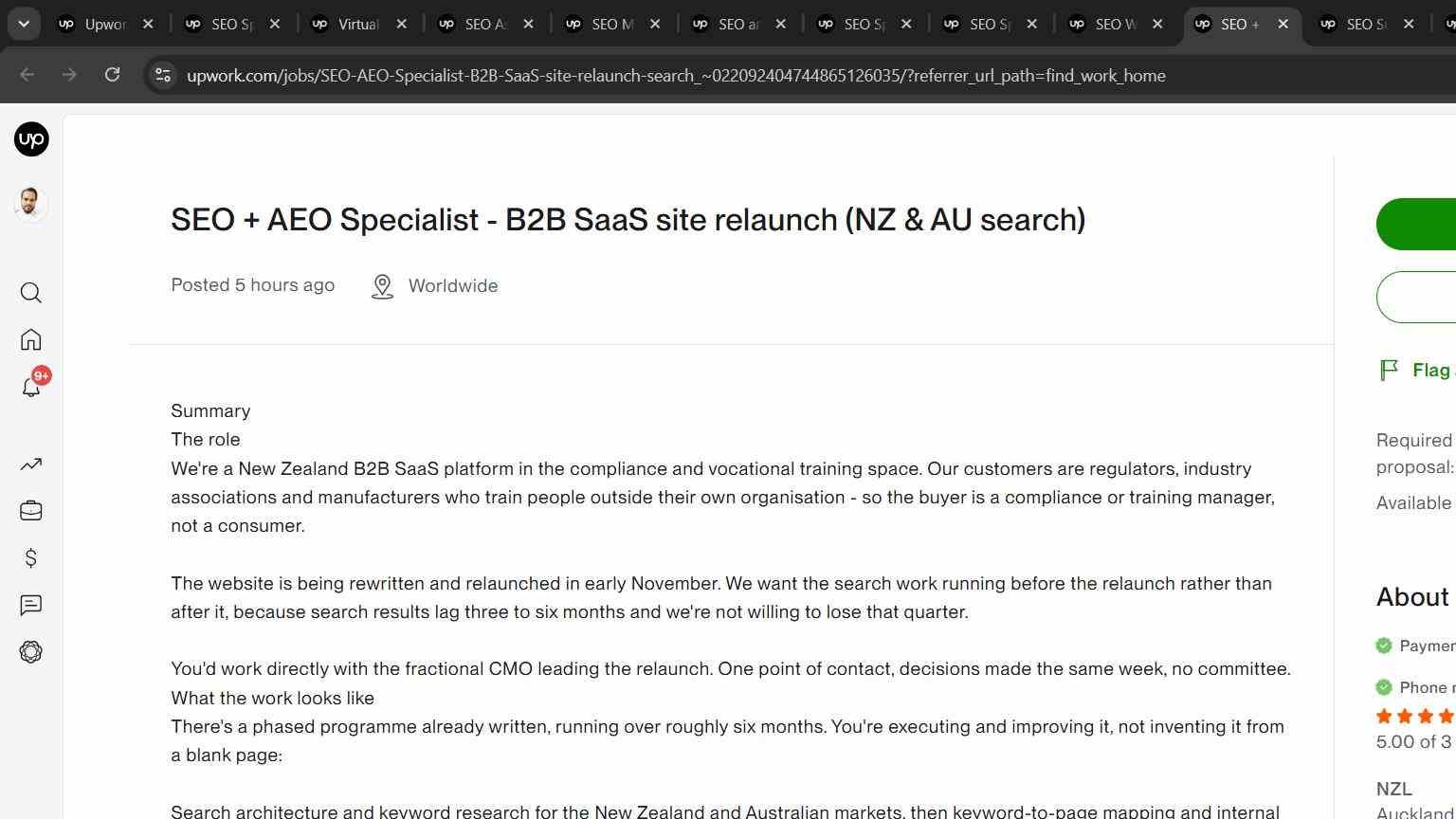Image resolution: width=1456 pixels, height=819 pixels.
Task: Reload the page
Action: point(112,75)
